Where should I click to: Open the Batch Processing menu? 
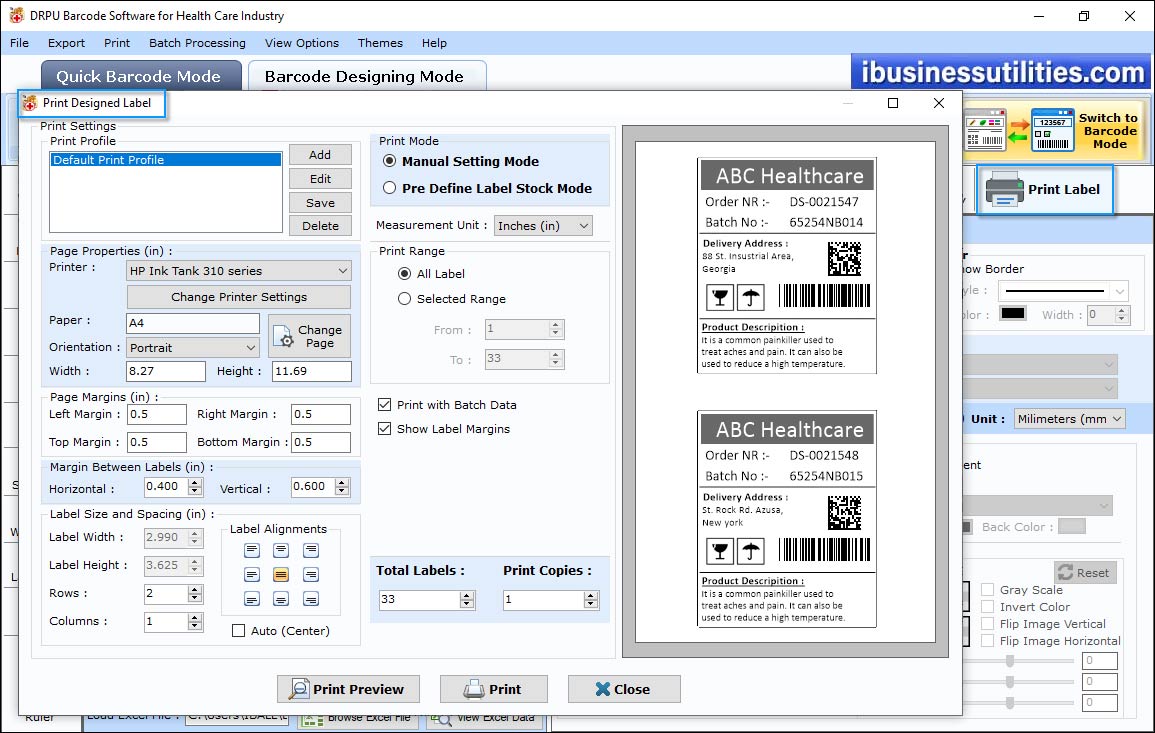pos(197,43)
